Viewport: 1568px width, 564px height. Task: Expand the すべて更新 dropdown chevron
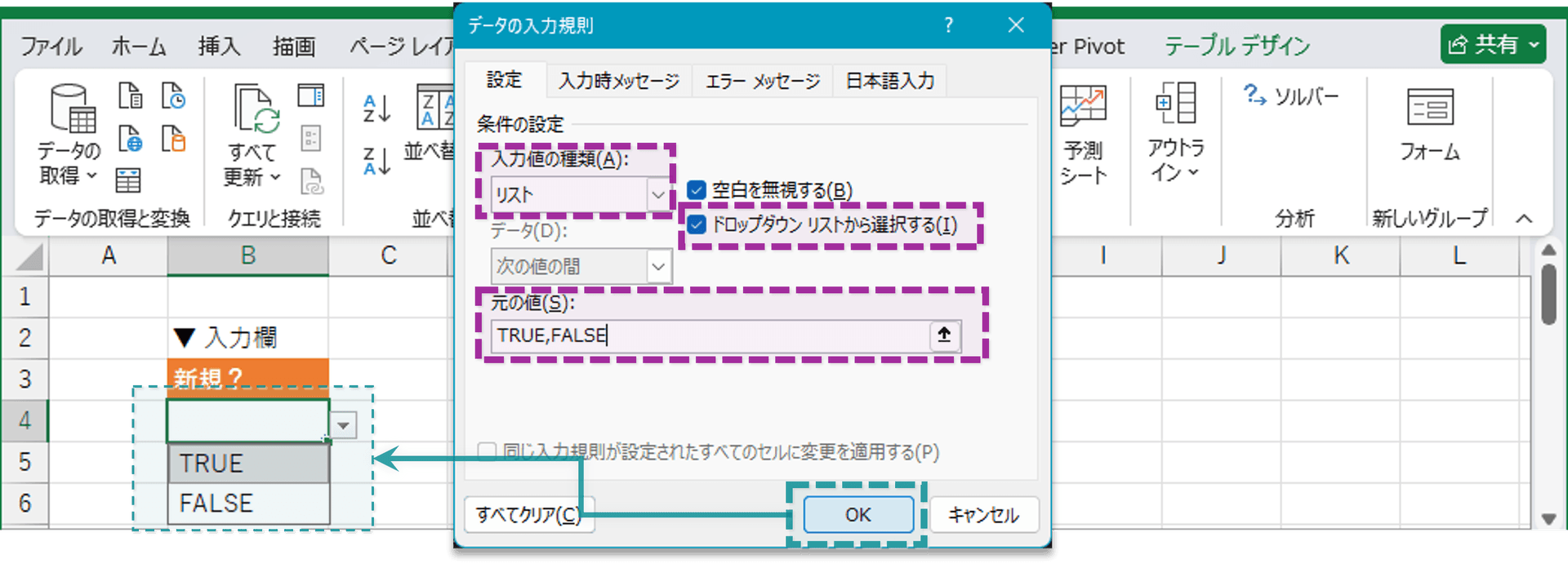click(x=275, y=176)
